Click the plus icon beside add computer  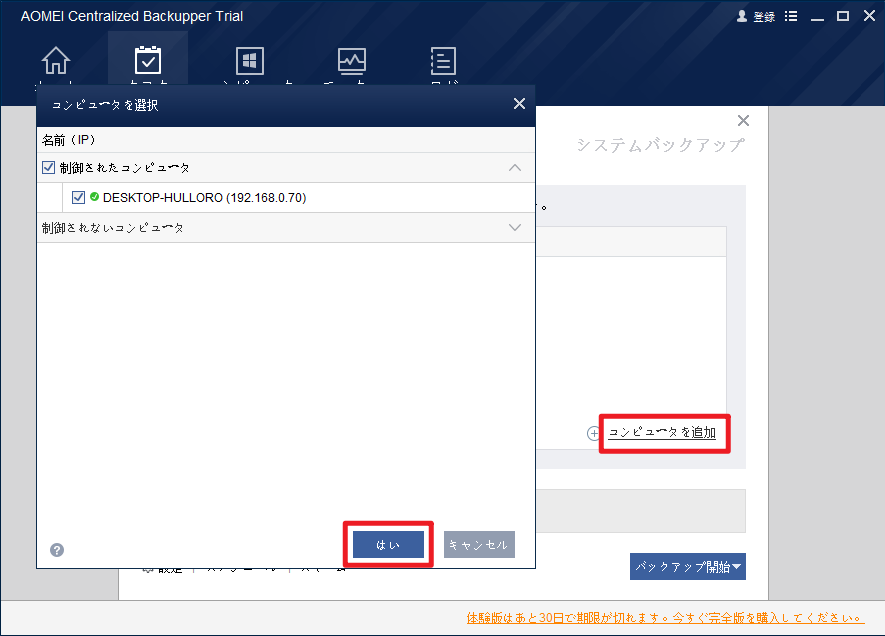(x=593, y=433)
